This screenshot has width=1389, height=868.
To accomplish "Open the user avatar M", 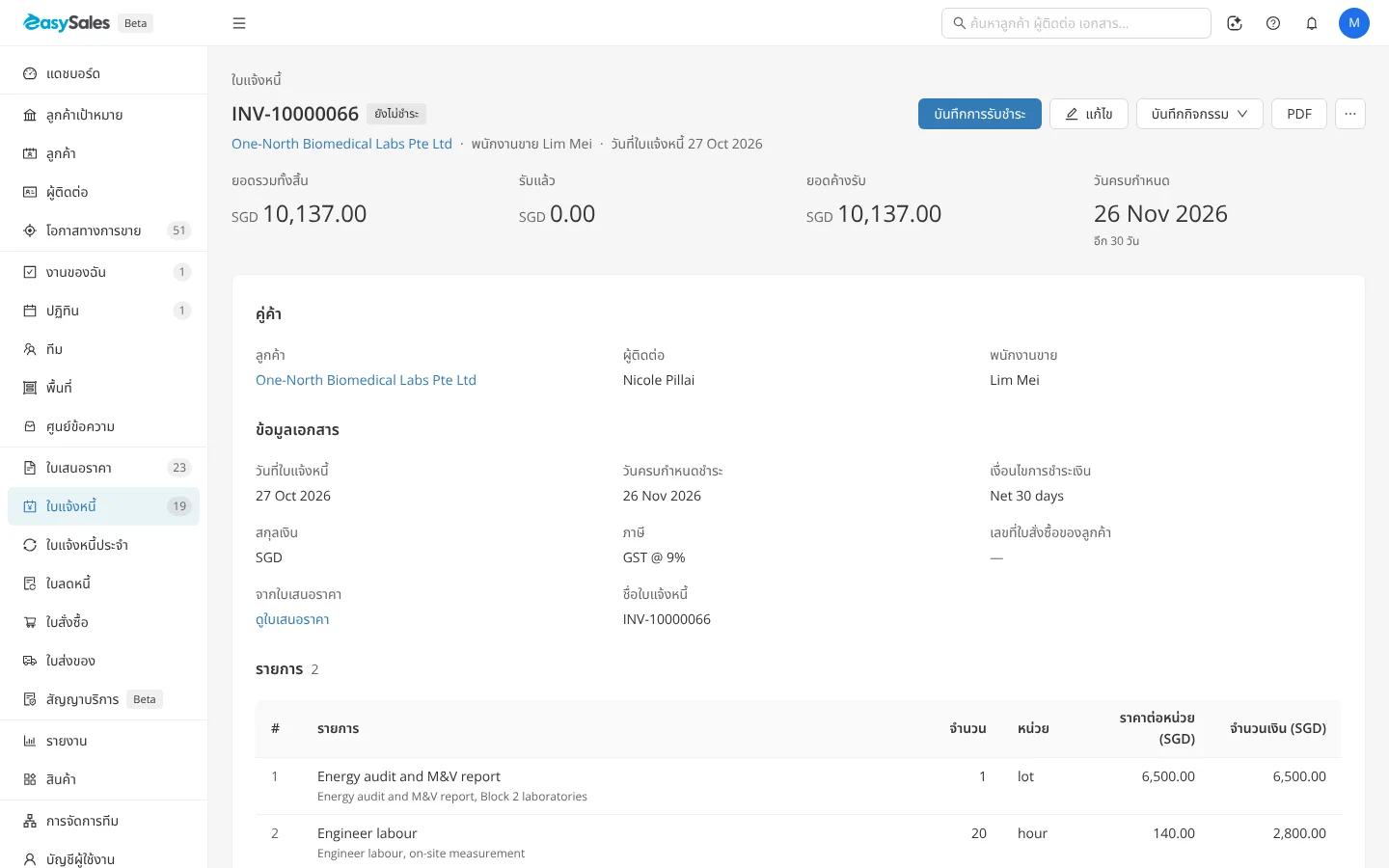I will pyautogui.click(x=1354, y=23).
